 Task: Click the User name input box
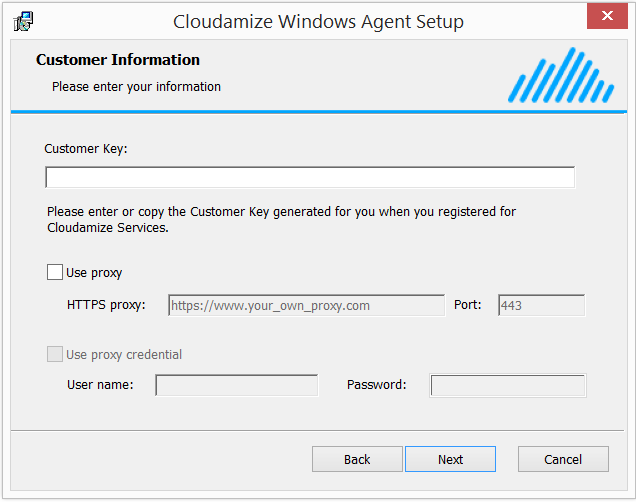[x=237, y=385]
